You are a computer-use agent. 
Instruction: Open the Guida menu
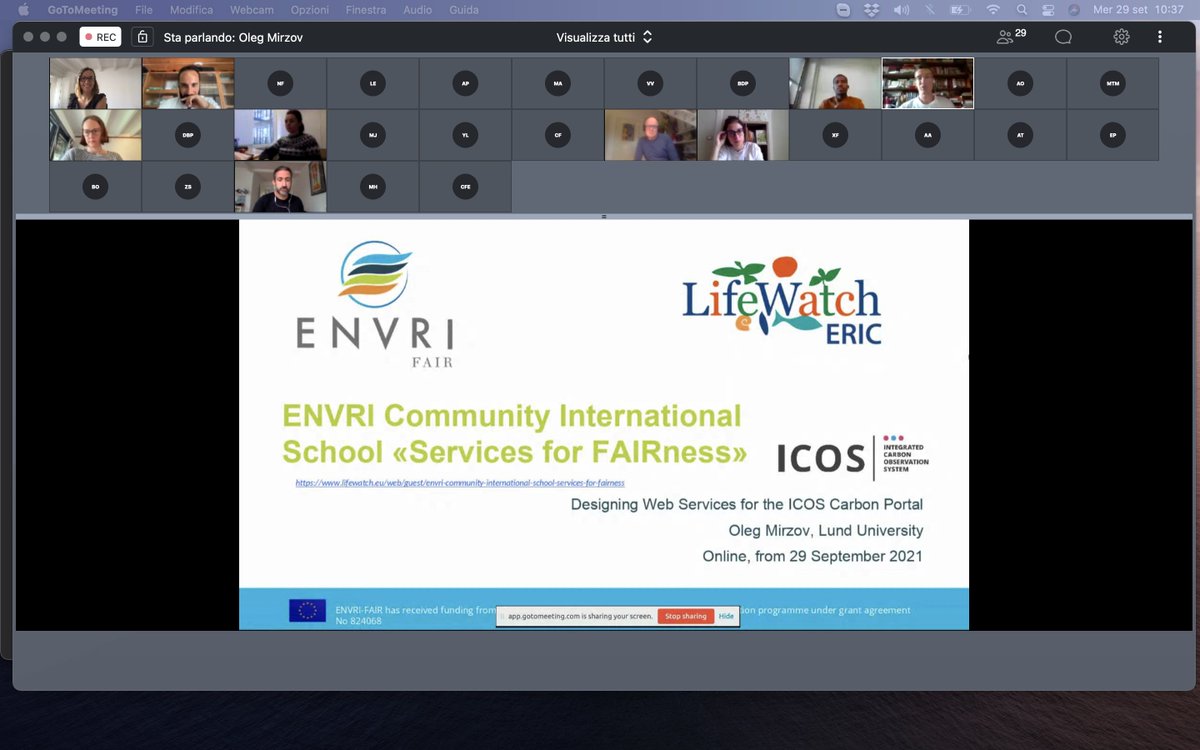463,10
